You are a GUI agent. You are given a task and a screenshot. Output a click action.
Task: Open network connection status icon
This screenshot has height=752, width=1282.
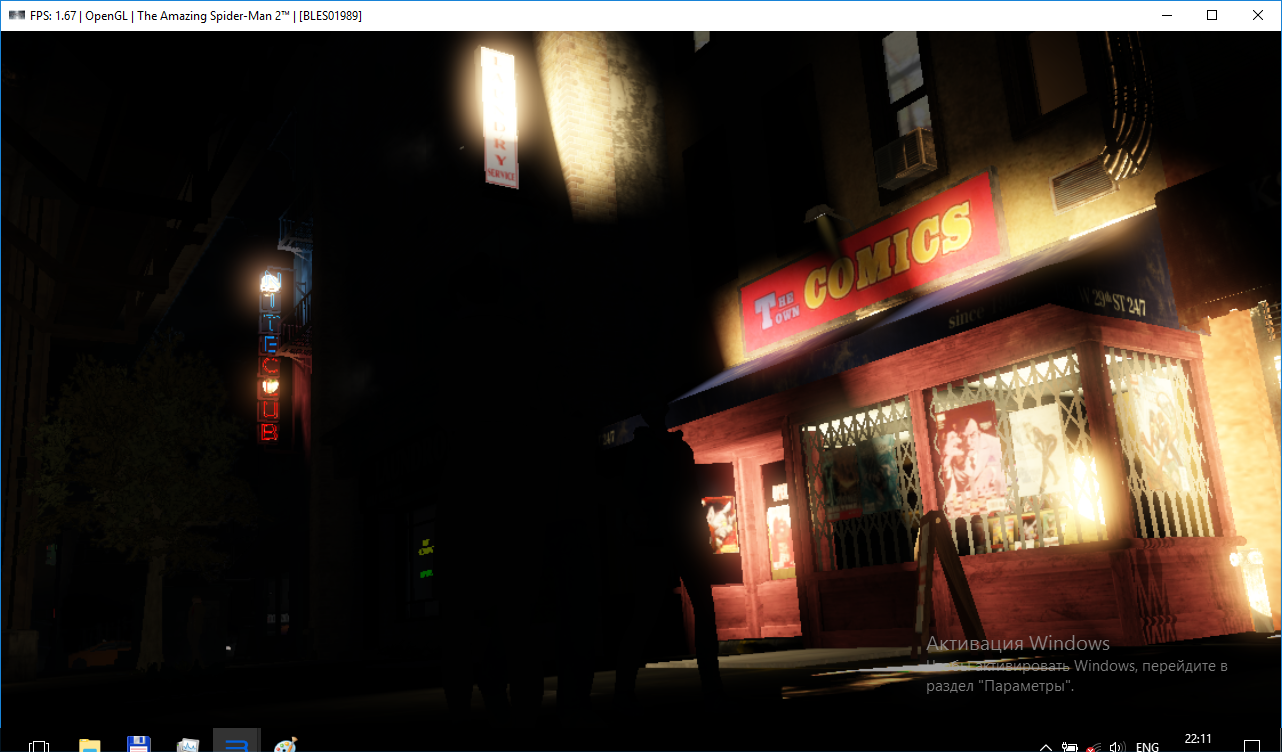click(x=1093, y=746)
